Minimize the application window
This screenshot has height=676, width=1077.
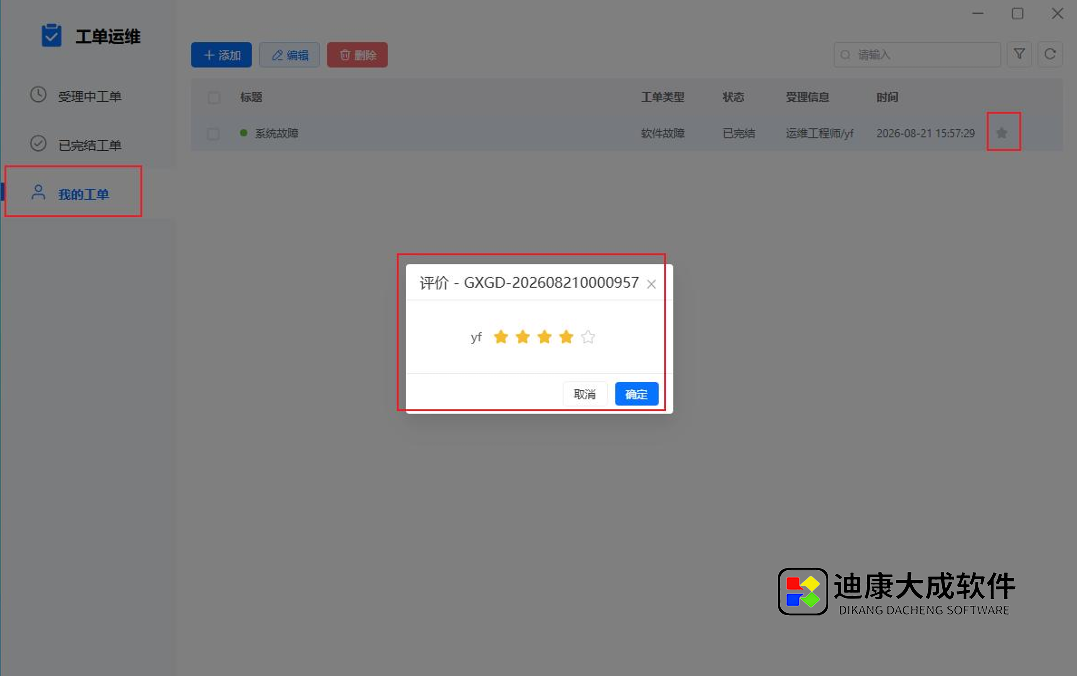(x=978, y=14)
